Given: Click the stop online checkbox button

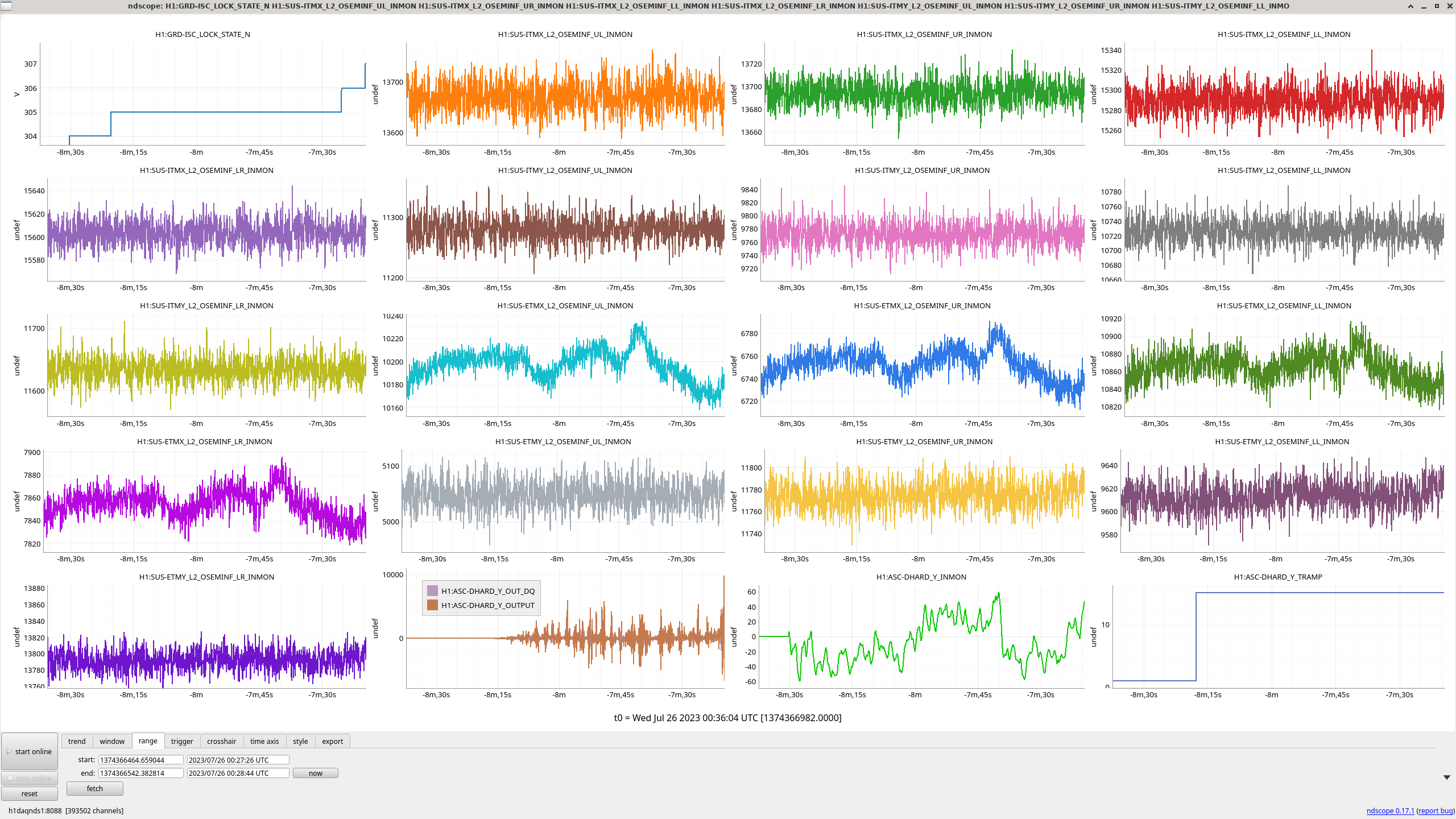Looking at the screenshot, I should (x=30, y=778).
